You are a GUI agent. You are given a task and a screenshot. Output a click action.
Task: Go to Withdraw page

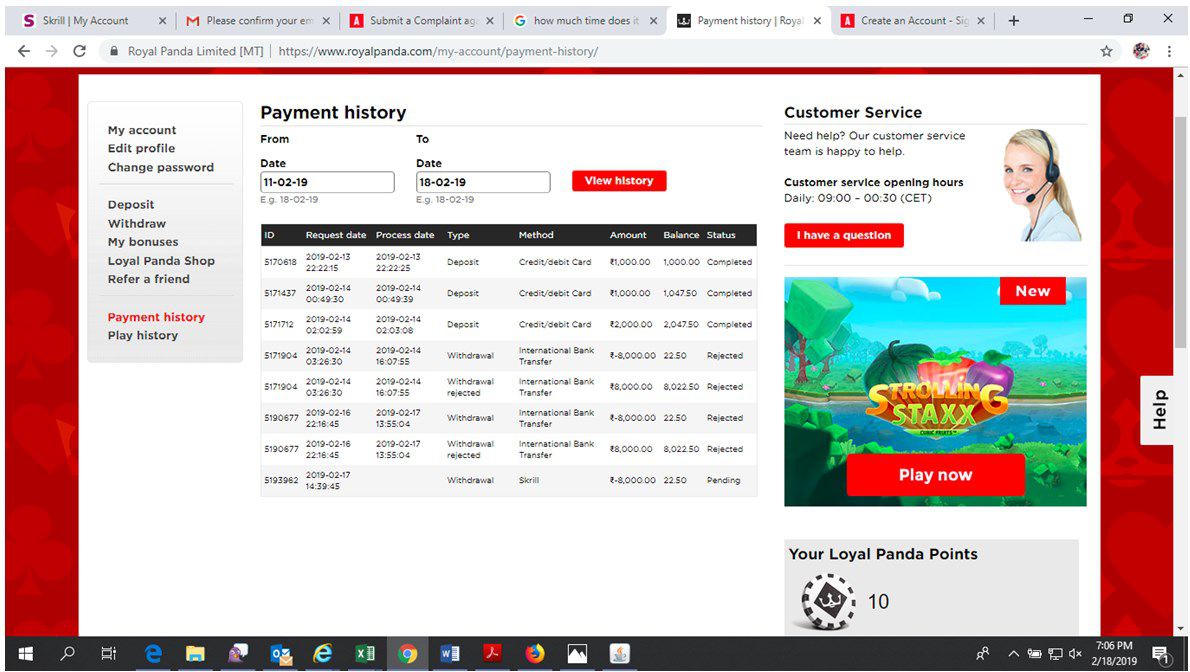[x=137, y=223]
